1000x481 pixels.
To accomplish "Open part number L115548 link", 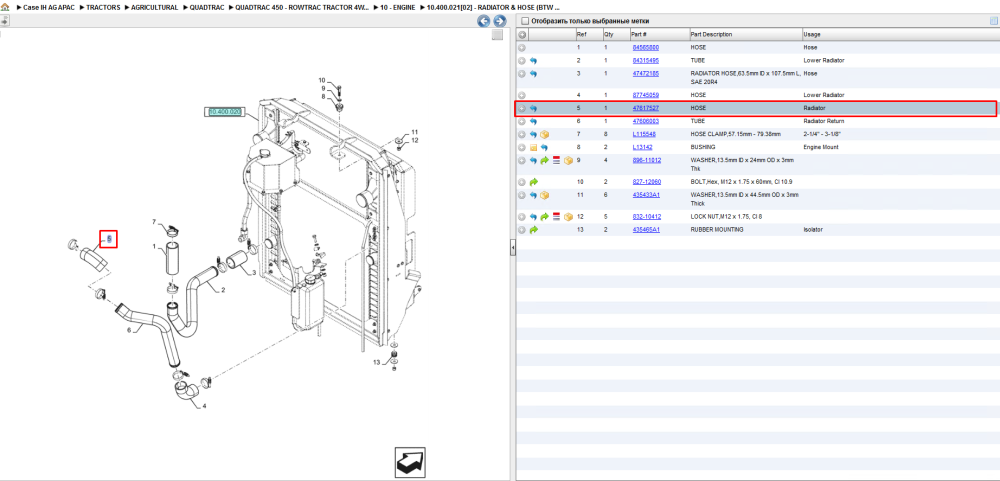I will [643, 135].
